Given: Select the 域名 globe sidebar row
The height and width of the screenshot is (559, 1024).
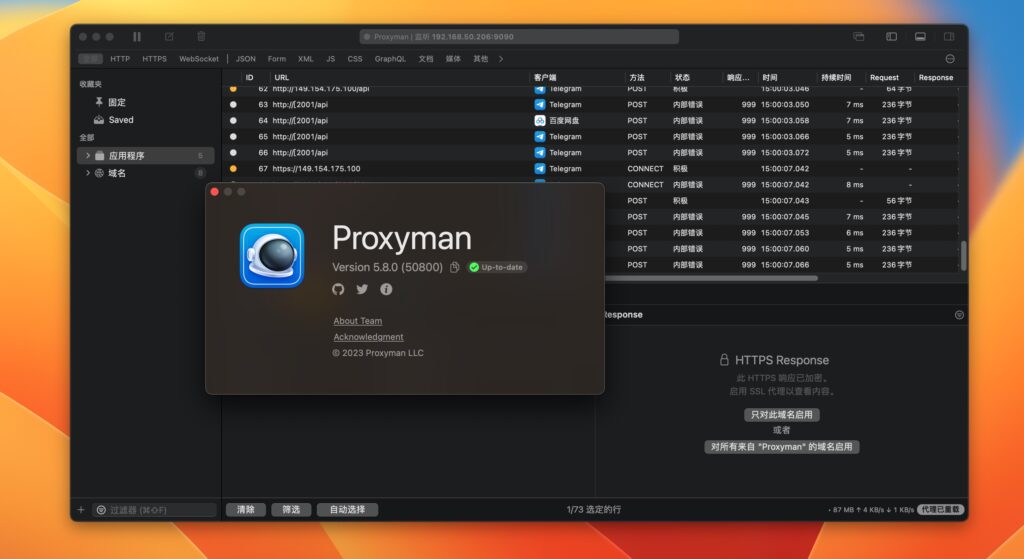Looking at the screenshot, I should [x=146, y=173].
